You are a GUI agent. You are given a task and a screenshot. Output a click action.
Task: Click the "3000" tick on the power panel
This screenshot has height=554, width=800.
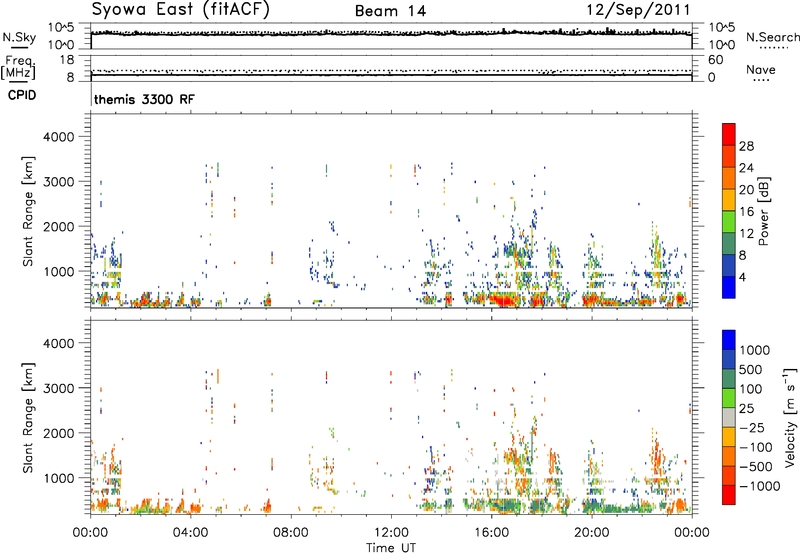pyautogui.click(x=58, y=182)
